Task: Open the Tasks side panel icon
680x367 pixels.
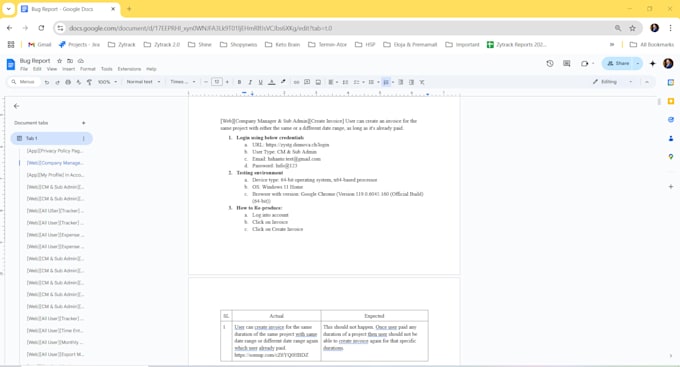Action: (671, 120)
